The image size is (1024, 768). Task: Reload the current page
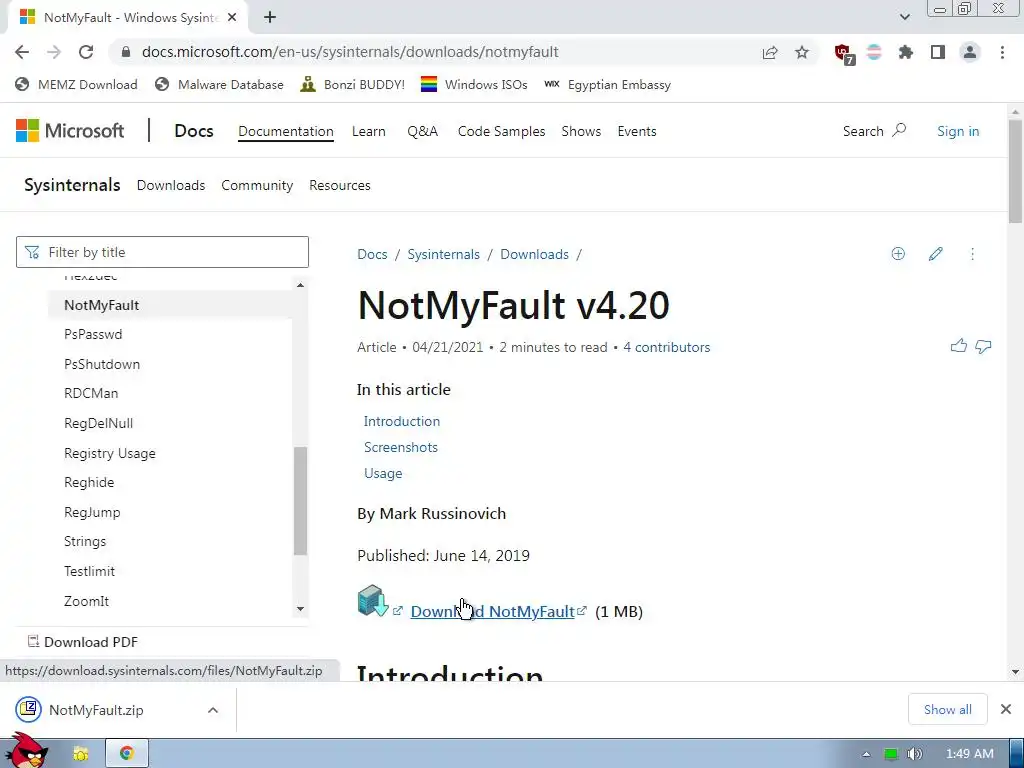coord(86,52)
